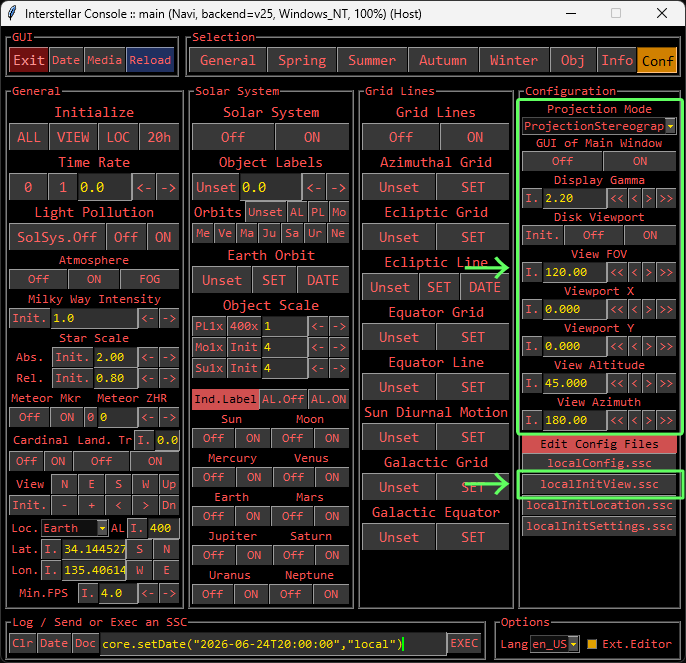The width and height of the screenshot is (686, 663).
Task: Click Initialize ALL button
Action: (x=29, y=137)
